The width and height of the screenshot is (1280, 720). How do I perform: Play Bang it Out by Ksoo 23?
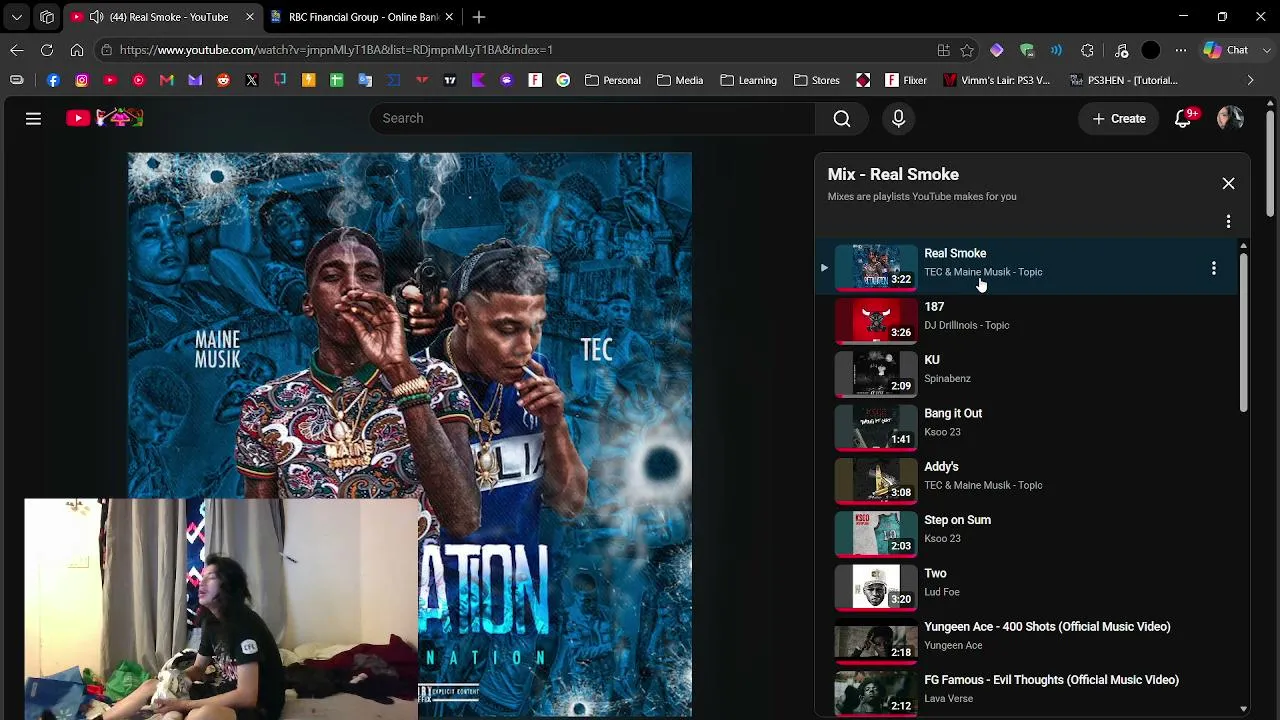1027,427
